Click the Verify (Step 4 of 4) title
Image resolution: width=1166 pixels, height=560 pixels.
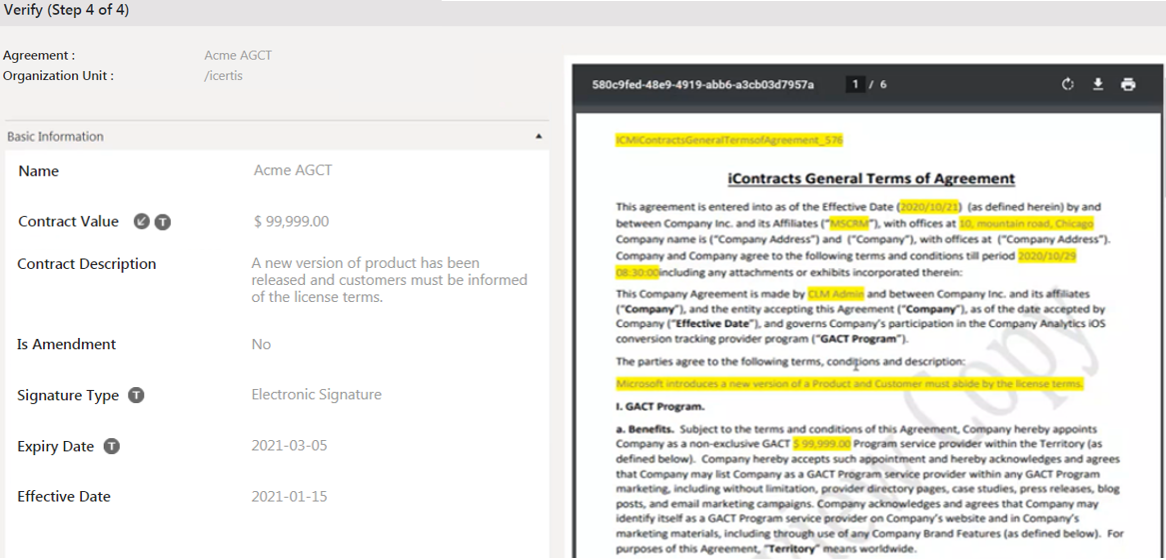click(x=67, y=11)
